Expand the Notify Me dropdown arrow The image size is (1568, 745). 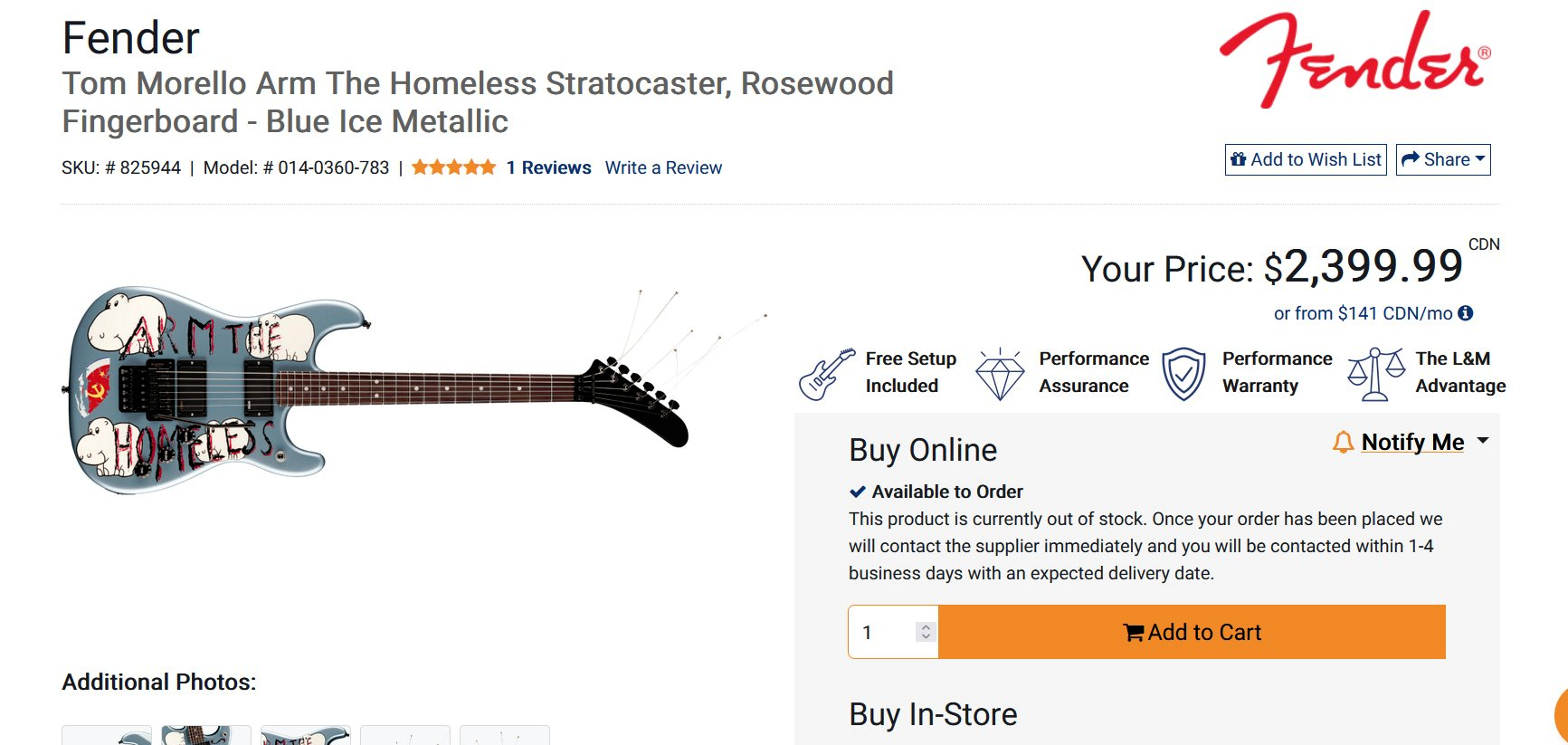[1482, 441]
